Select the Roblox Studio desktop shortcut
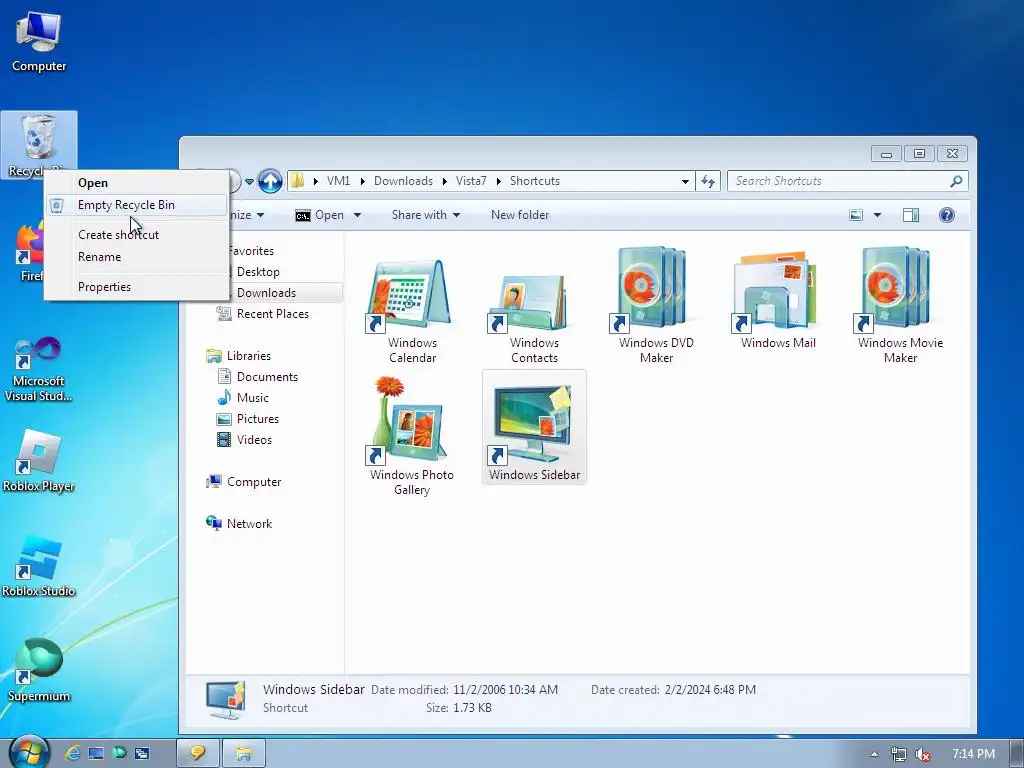The width and height of the screenshot is (1024, 768). [39, 566]
